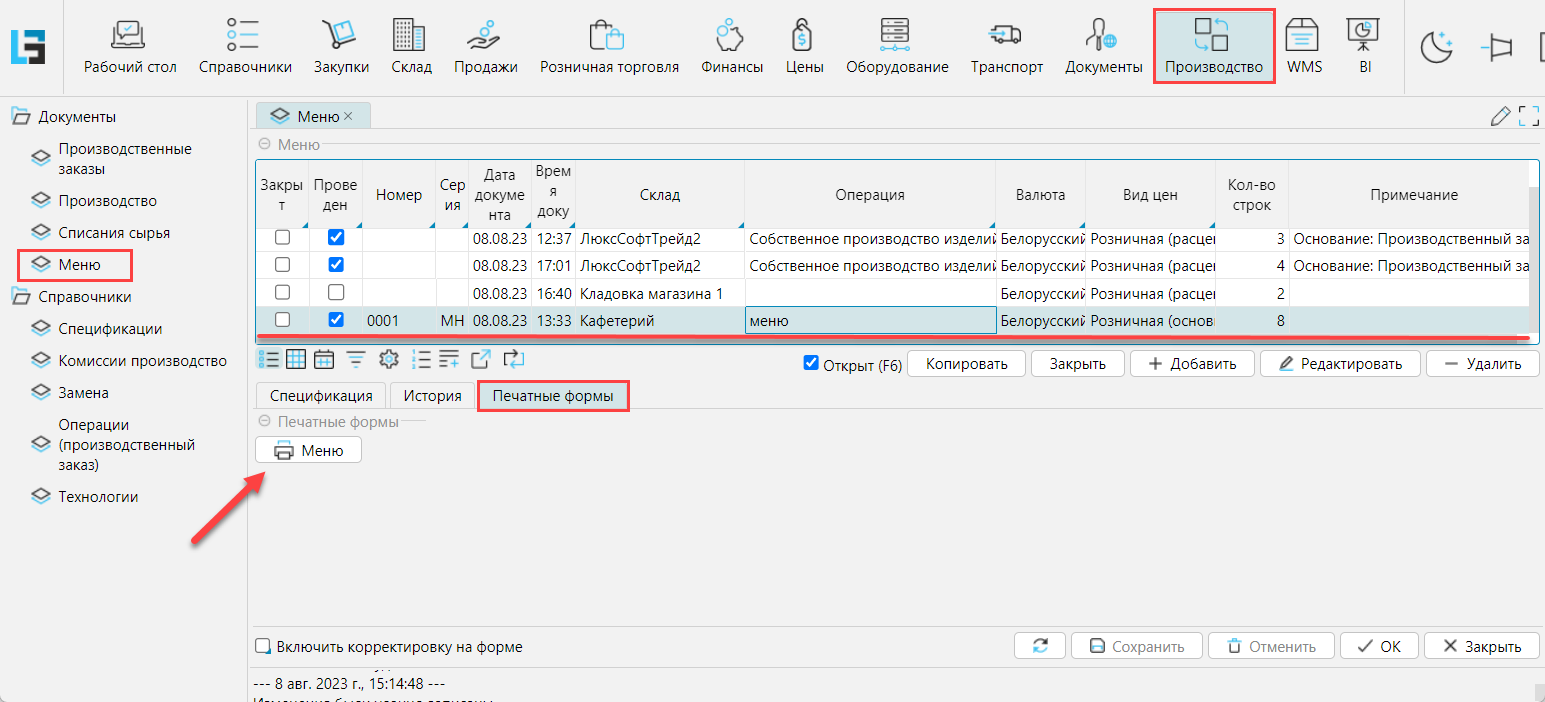1545x702 pixels.
Task: Open the Транспорт truck module
Action: tap(1006, 47)
